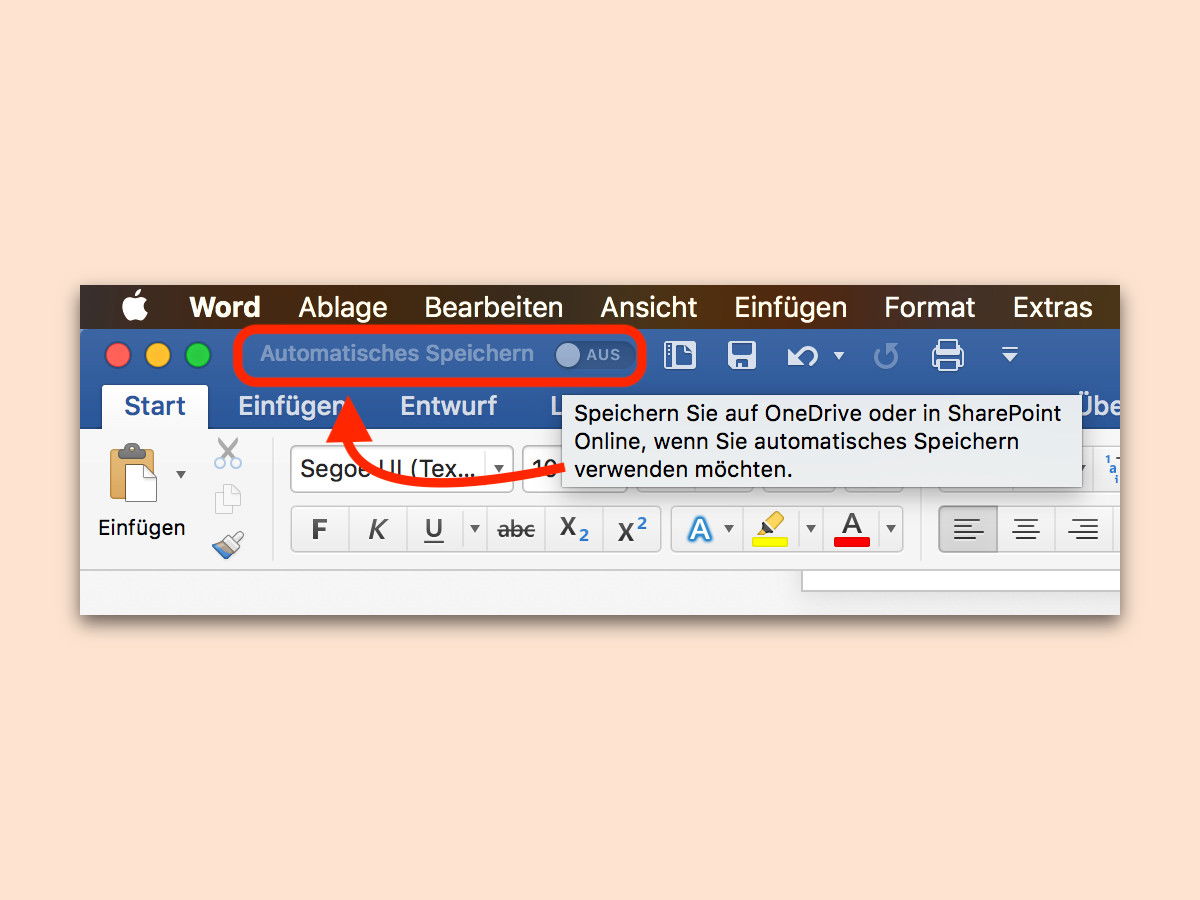This screenshot has height=900, width=1200.
Task: Apply the red font color
Action: tap(852, 529)
